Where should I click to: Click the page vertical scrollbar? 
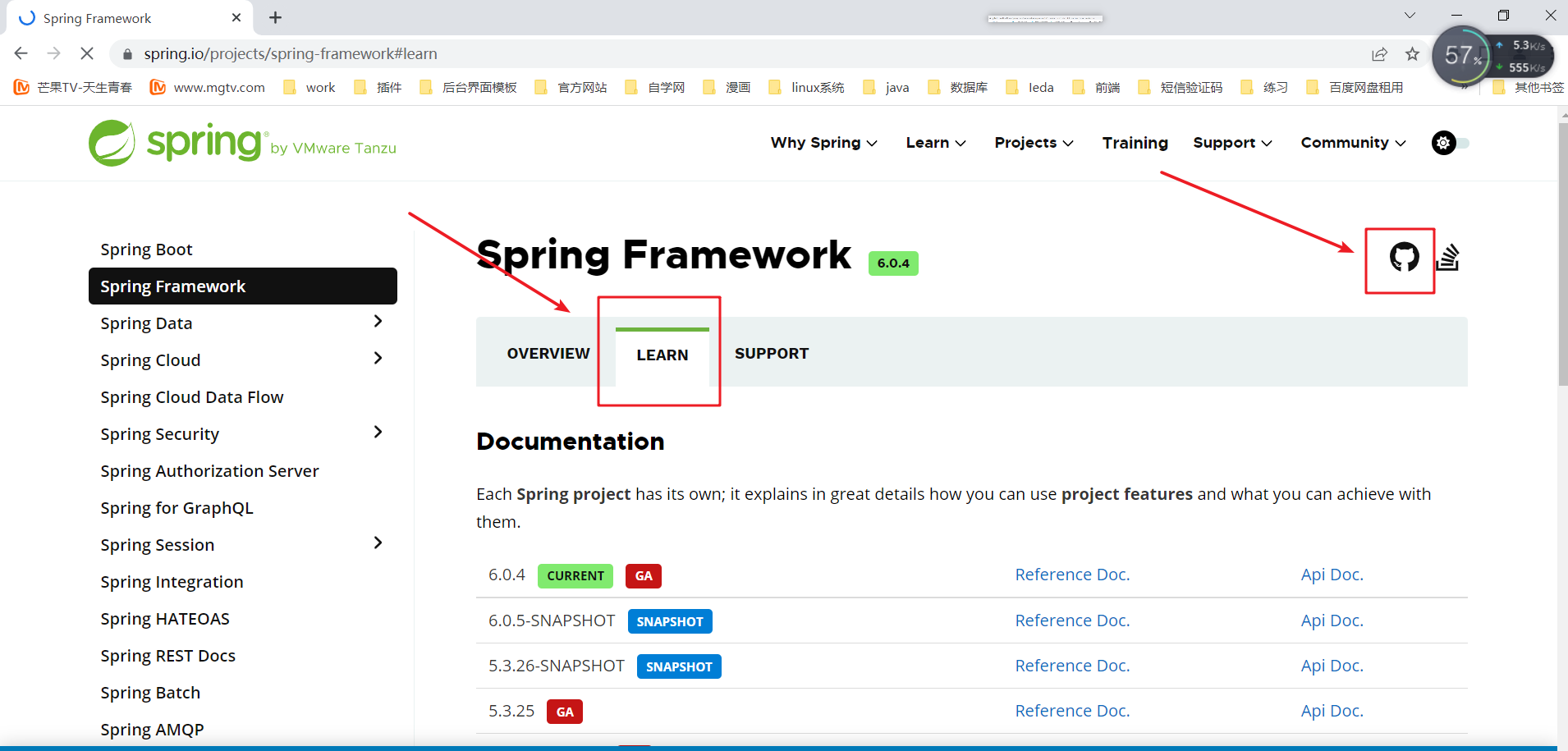(x=1562, y=254)
